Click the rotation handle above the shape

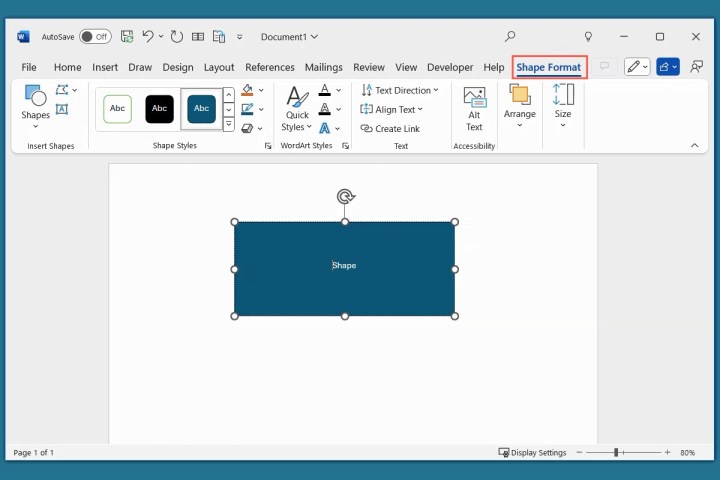point(345,197)
